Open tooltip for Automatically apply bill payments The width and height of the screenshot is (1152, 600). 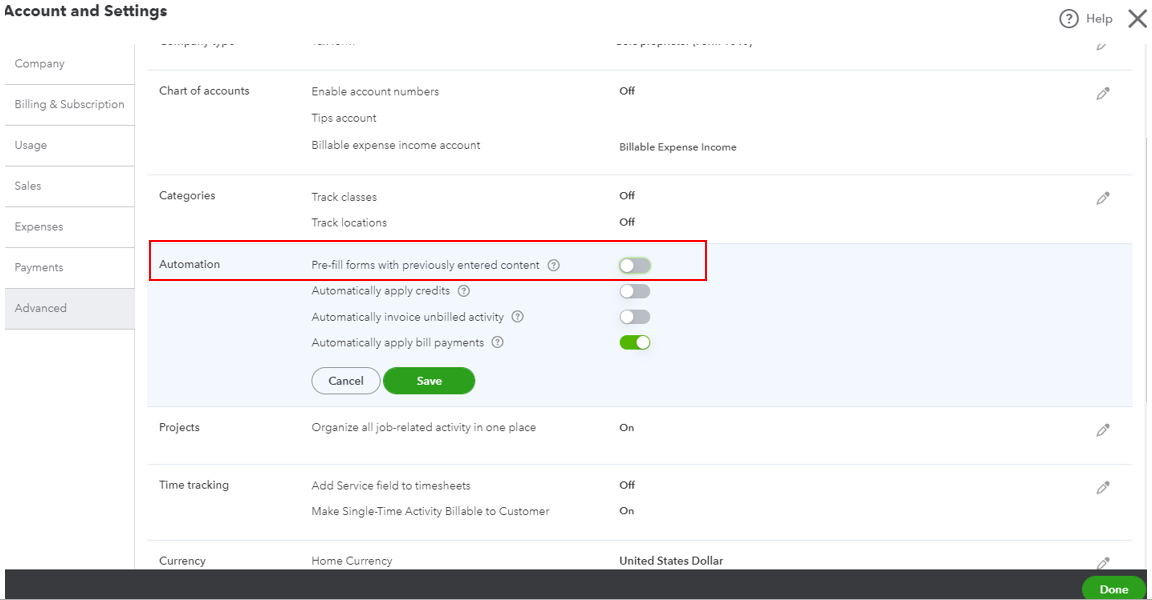point(499,342)
